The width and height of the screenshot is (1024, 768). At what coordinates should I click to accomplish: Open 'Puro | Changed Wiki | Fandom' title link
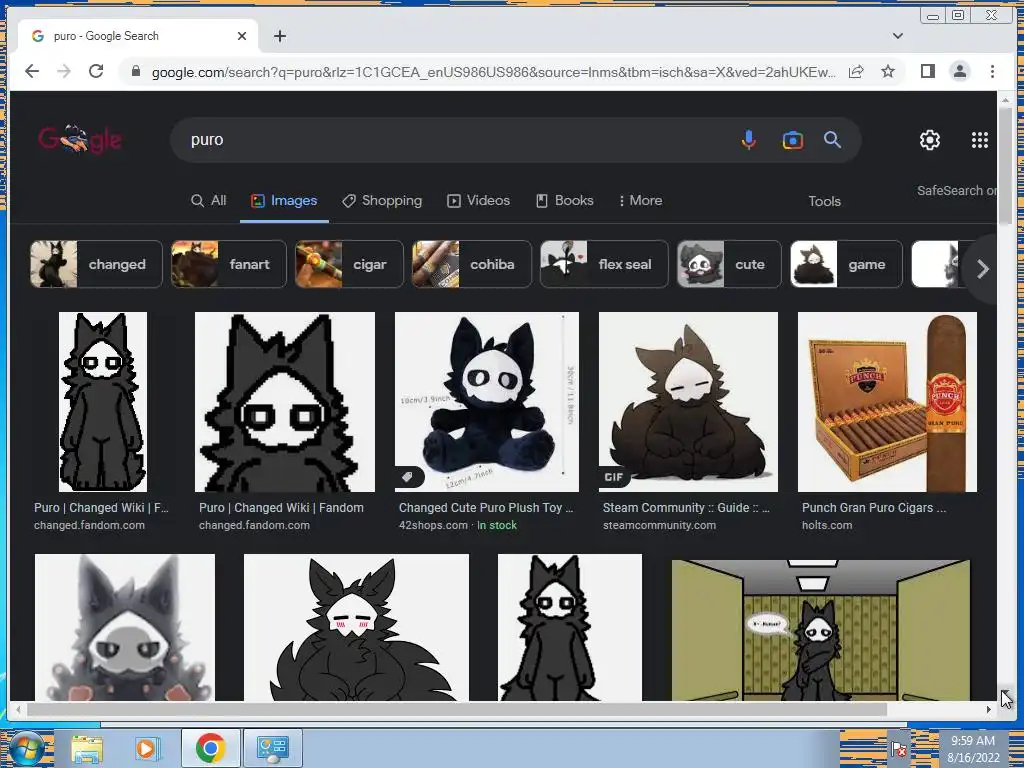click(281, 507)
